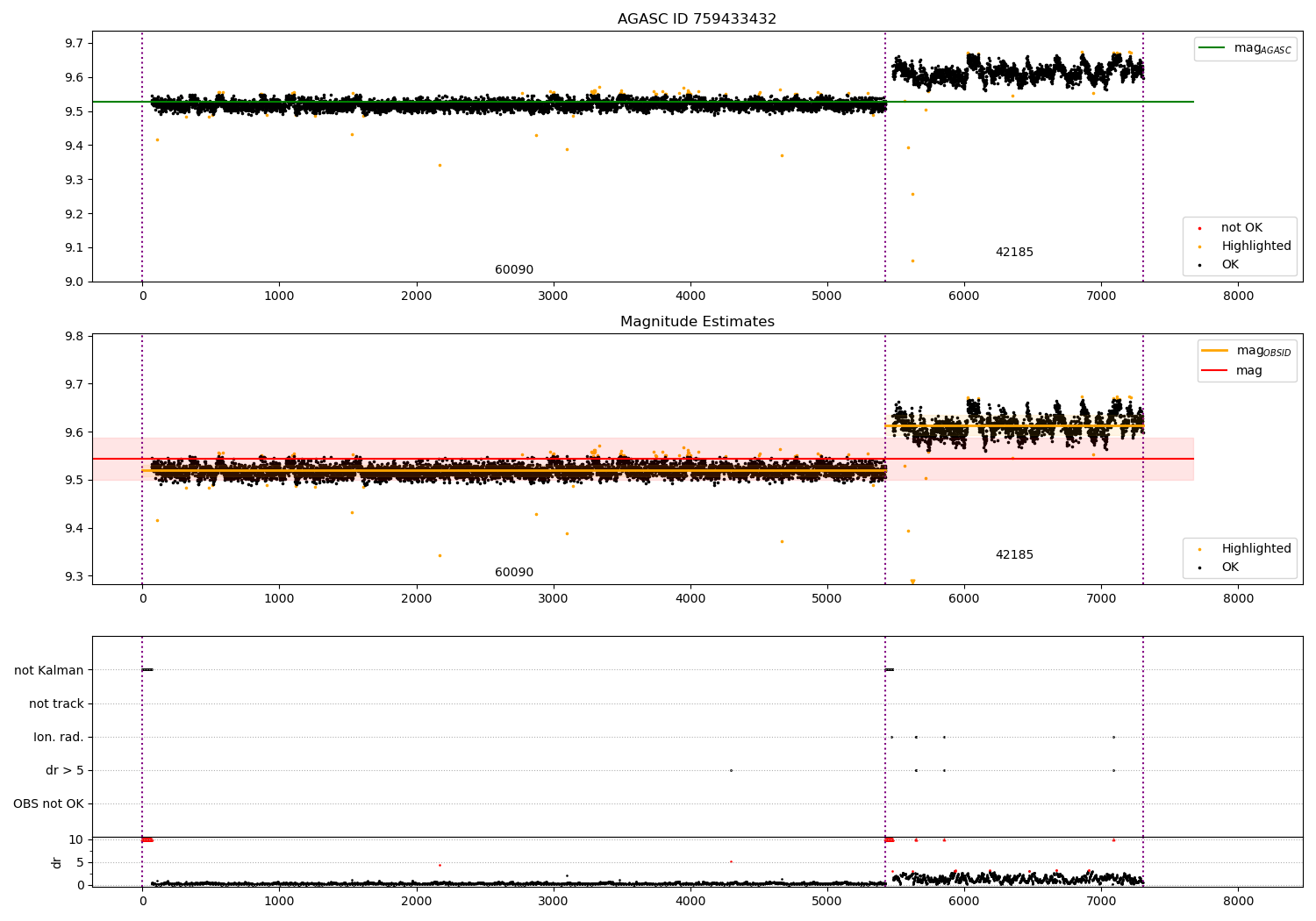1316x921 pixels.
Task: Click the '42185' label in the middle plot
Action: tap(1014, 555)
